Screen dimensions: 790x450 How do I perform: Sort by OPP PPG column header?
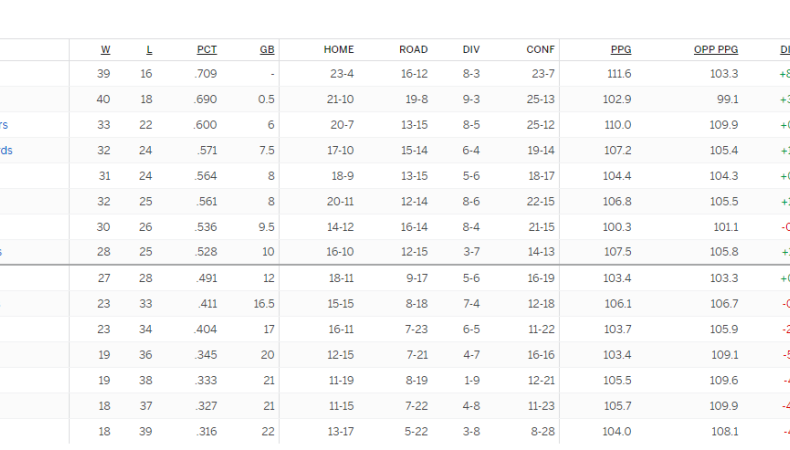pos(715,50)
